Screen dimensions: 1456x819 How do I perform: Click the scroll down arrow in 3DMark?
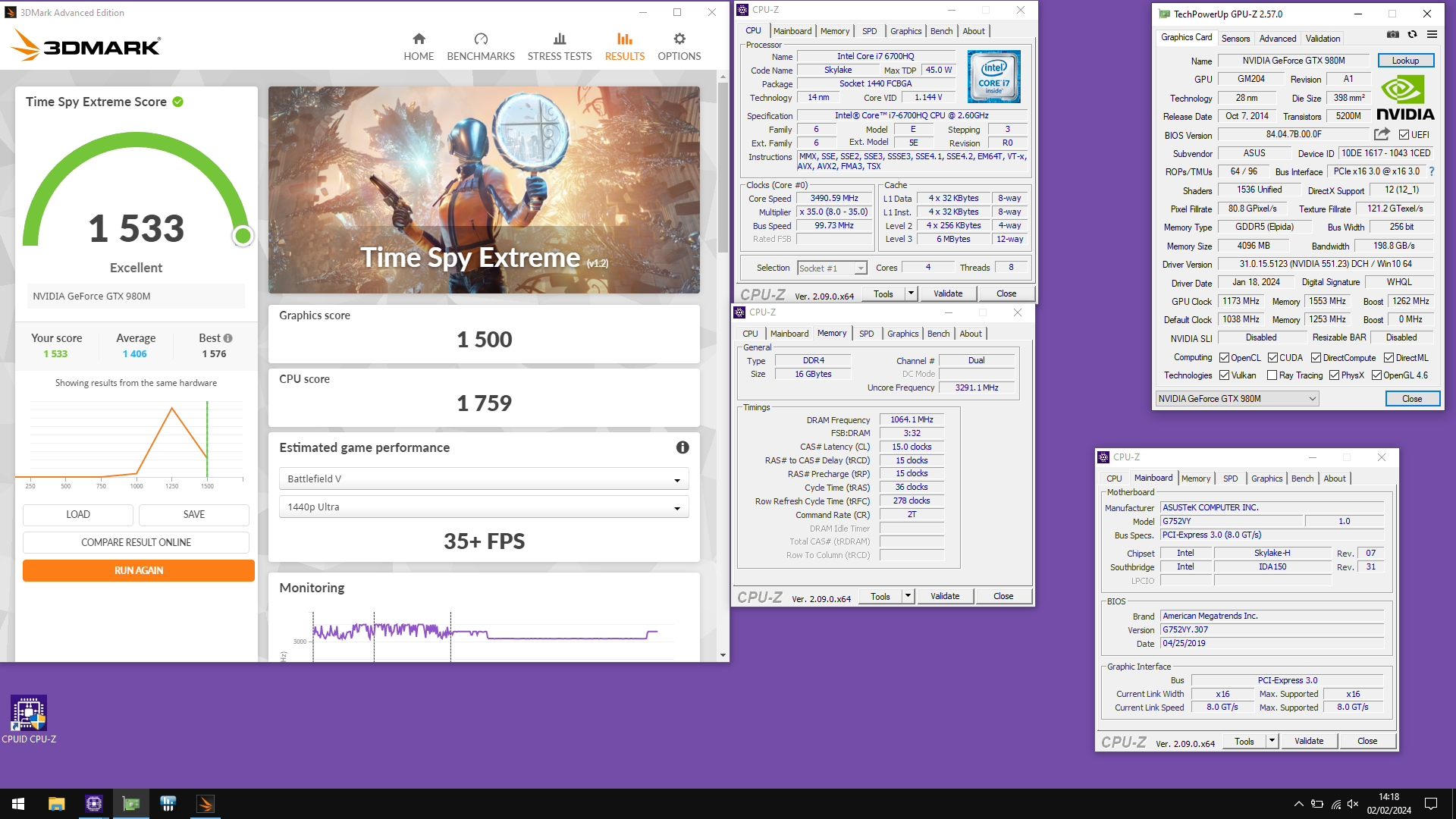[723, 655]
